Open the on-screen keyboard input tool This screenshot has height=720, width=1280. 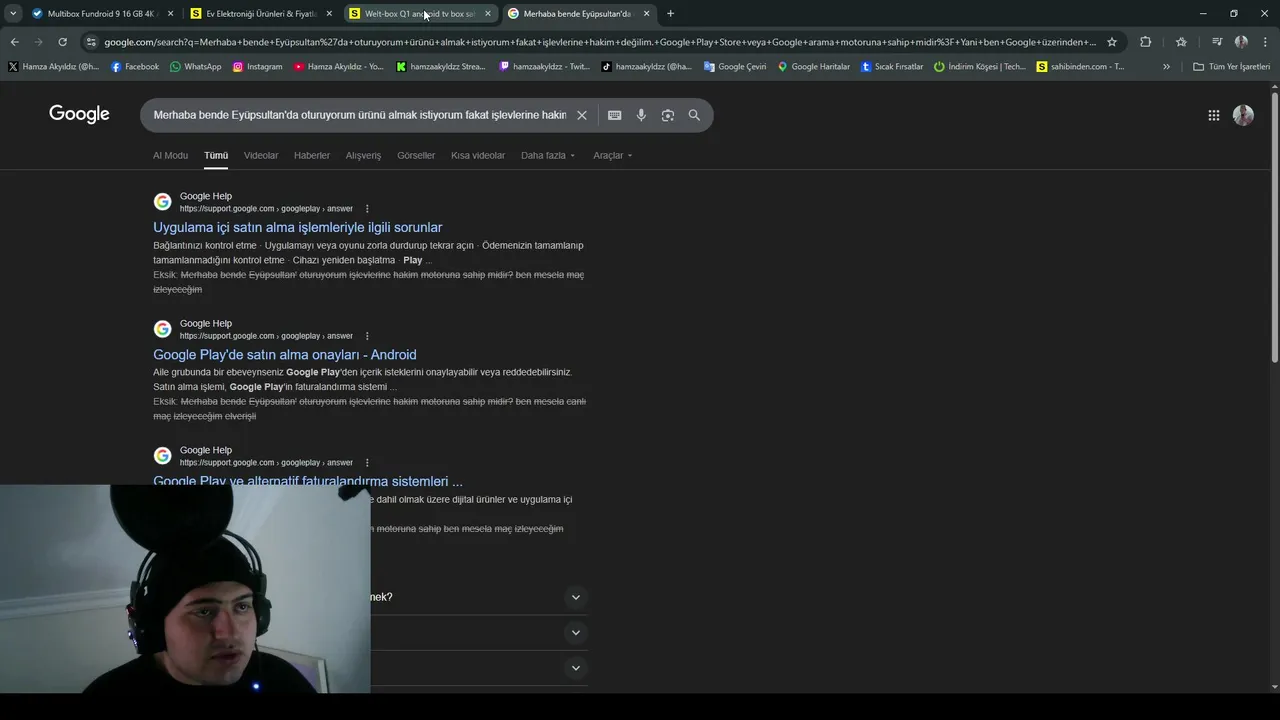(x=614, y=115)
